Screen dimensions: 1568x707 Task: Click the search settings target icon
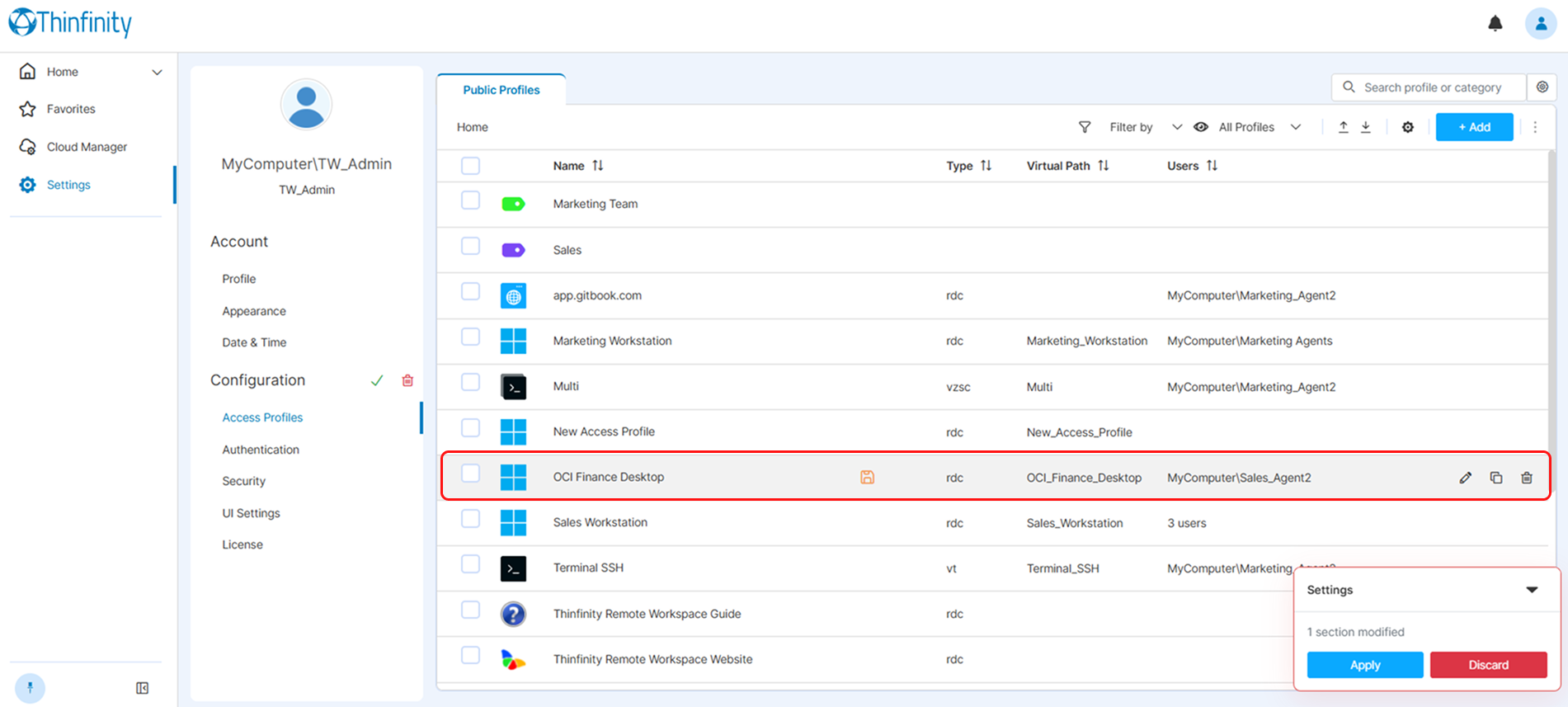1542,87
